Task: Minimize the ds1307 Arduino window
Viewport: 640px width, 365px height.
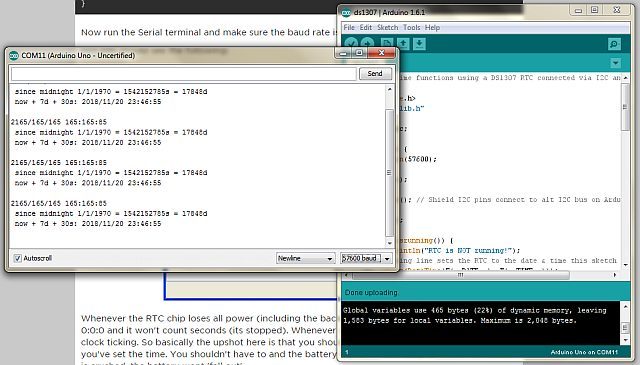Action: tap(578, 10)
